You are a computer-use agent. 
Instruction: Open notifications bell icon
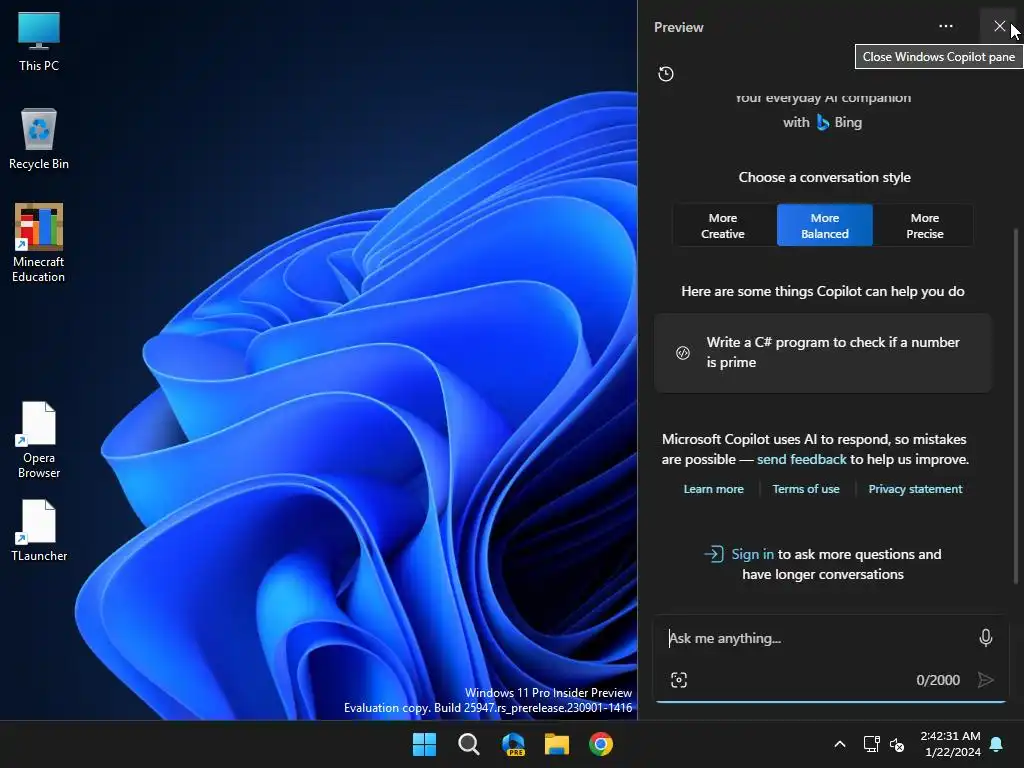pyautogui.click(x=997, y=744)
